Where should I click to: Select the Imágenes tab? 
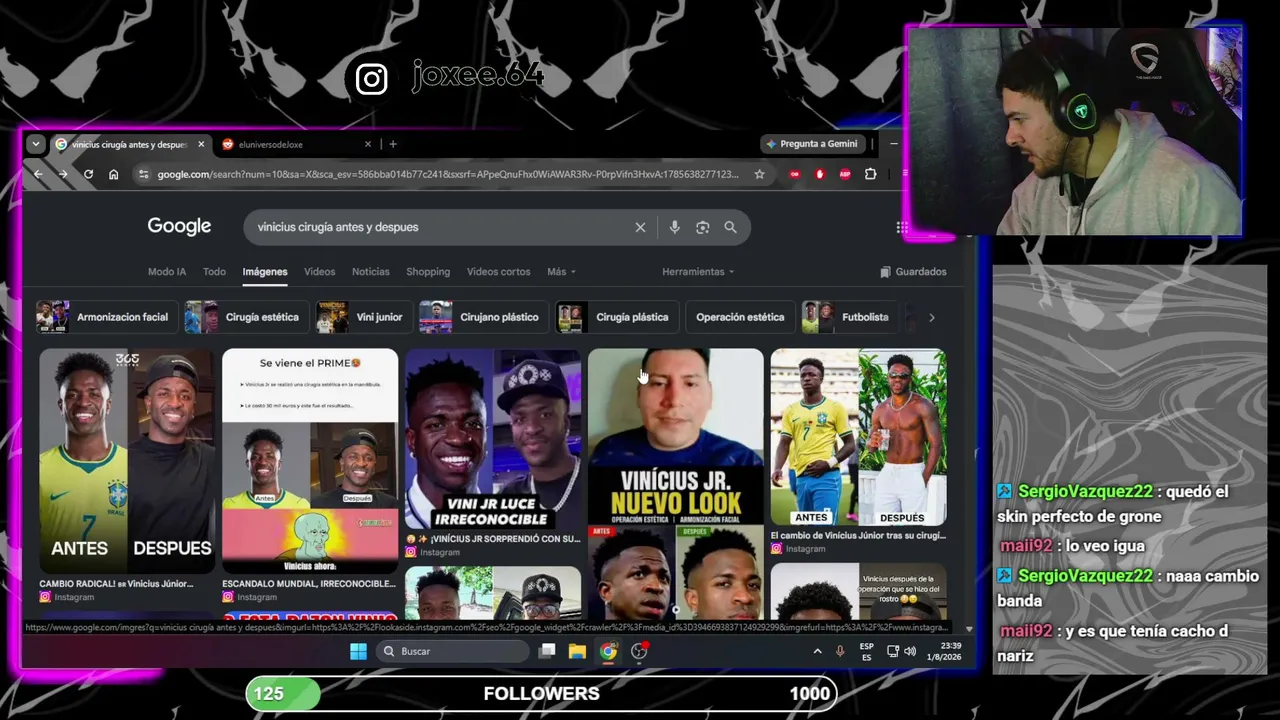[x=265, y=272]
